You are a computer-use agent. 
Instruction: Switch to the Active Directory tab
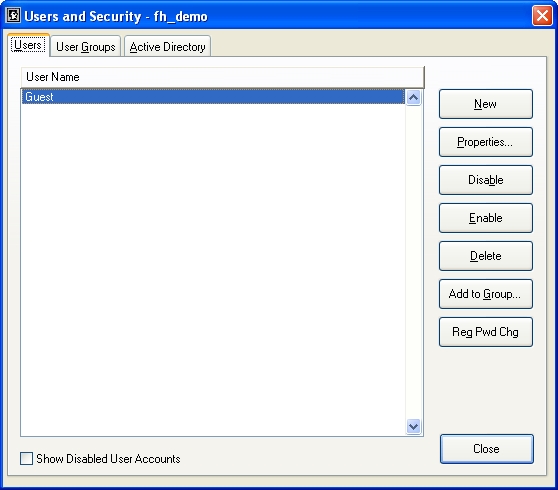point(167,47)
